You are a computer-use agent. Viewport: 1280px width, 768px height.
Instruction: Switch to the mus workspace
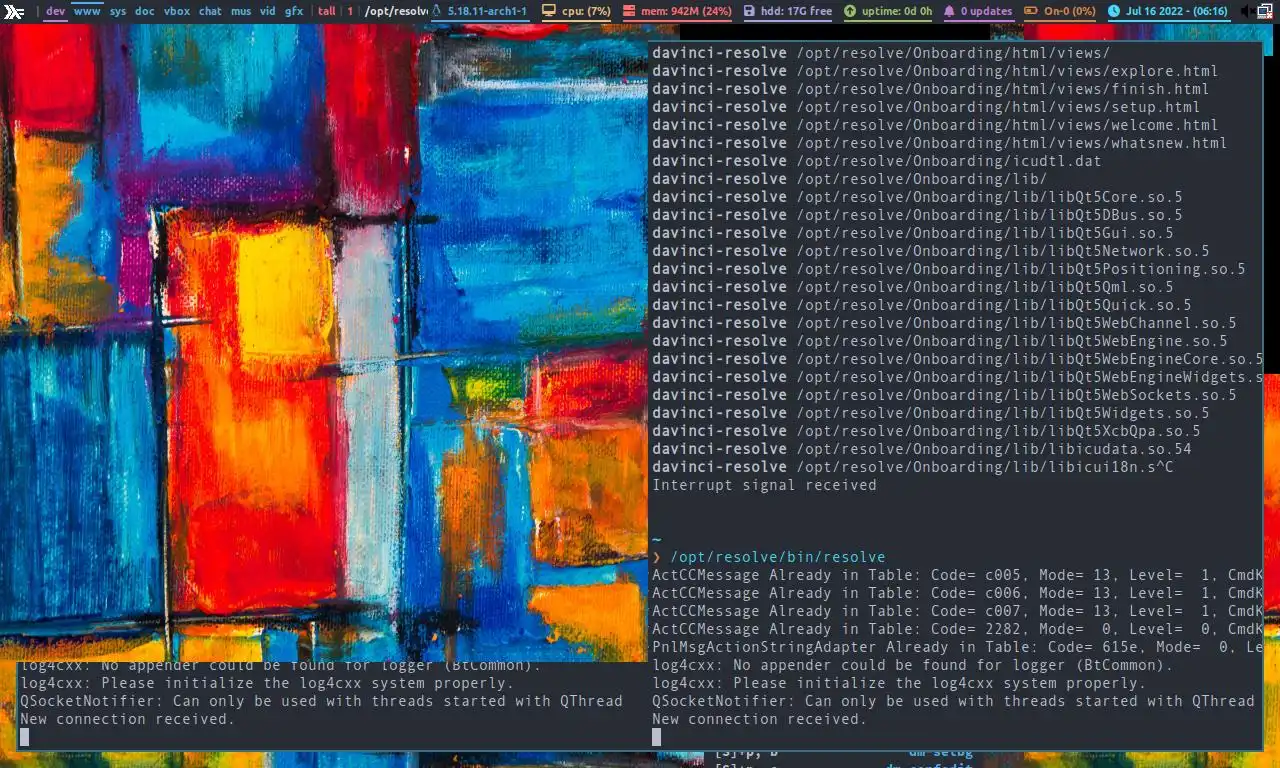pyautogui.click(x=241, y=12)
